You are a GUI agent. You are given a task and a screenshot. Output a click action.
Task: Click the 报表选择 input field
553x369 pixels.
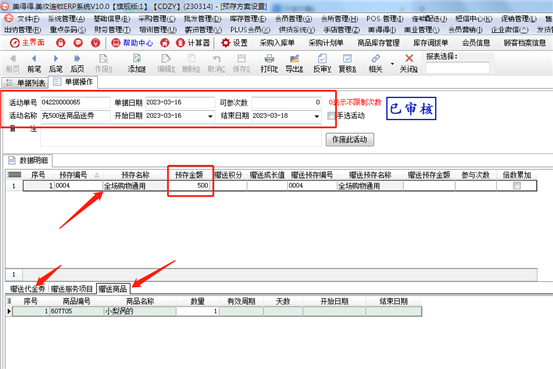[458, 68]
